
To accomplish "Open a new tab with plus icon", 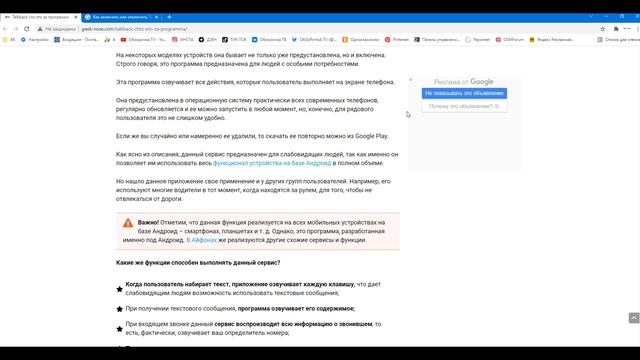I will click(169, 17).
